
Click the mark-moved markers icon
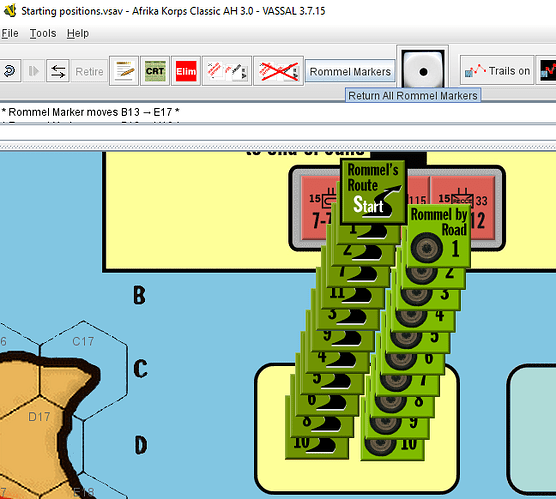coord(227,71)
